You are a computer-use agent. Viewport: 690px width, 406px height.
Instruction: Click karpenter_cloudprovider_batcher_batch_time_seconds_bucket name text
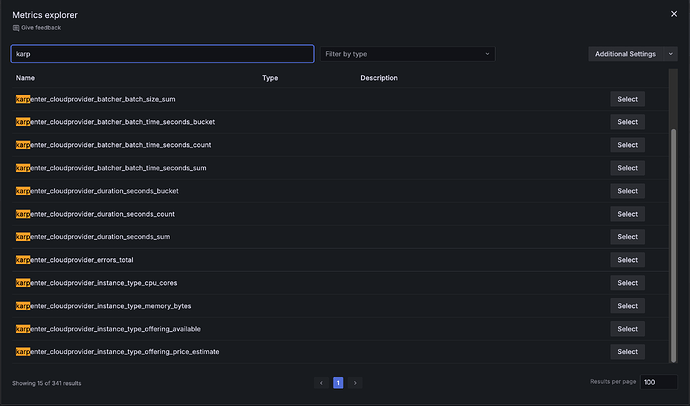[x=115, y=122]
